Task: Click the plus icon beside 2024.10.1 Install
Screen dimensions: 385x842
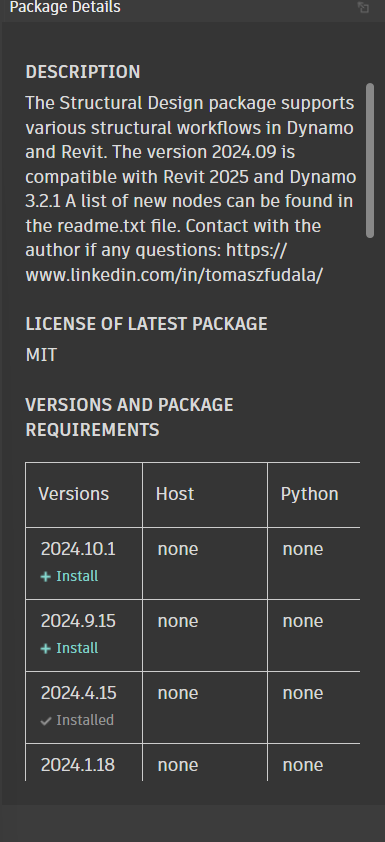Action: [x=46, y=577]
